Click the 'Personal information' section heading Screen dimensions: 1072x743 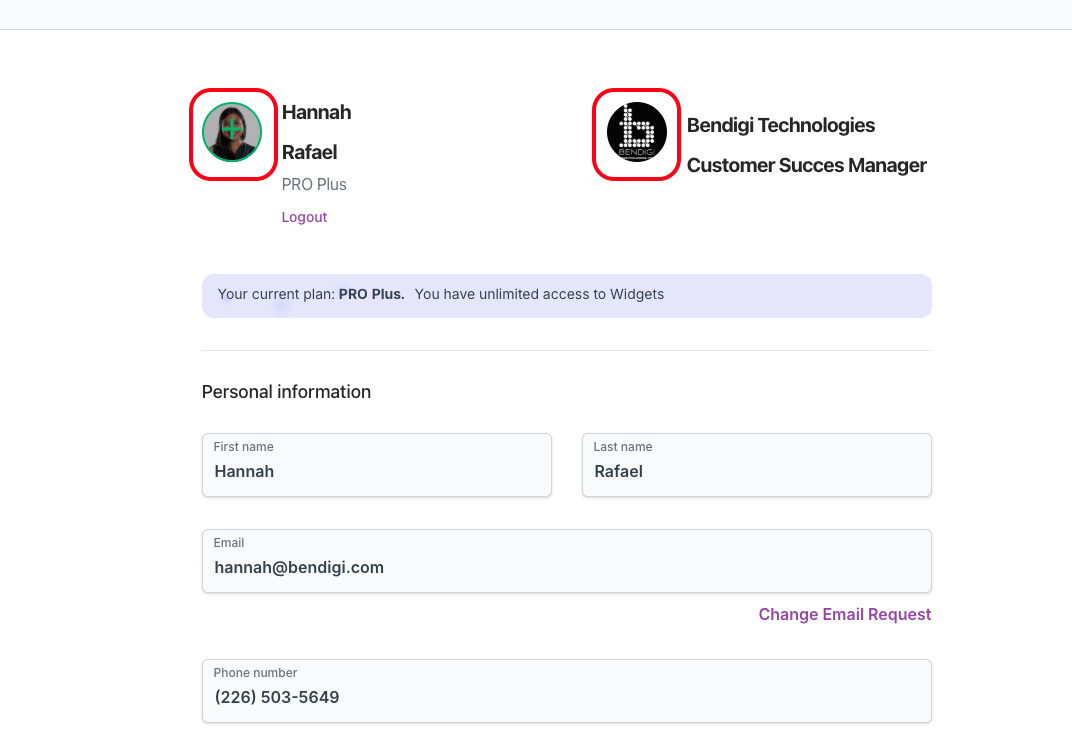click(x=286, y=392)
